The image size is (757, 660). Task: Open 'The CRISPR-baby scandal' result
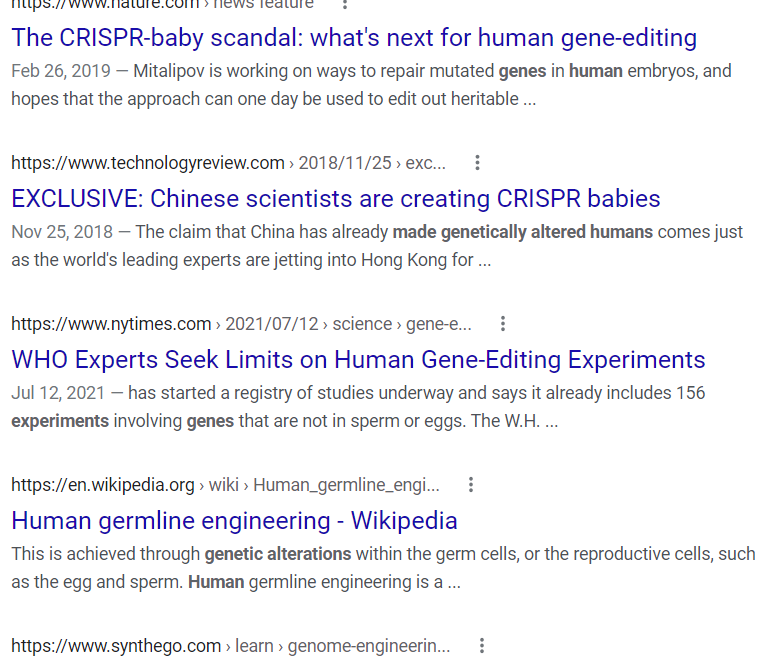tap(354, 38)
